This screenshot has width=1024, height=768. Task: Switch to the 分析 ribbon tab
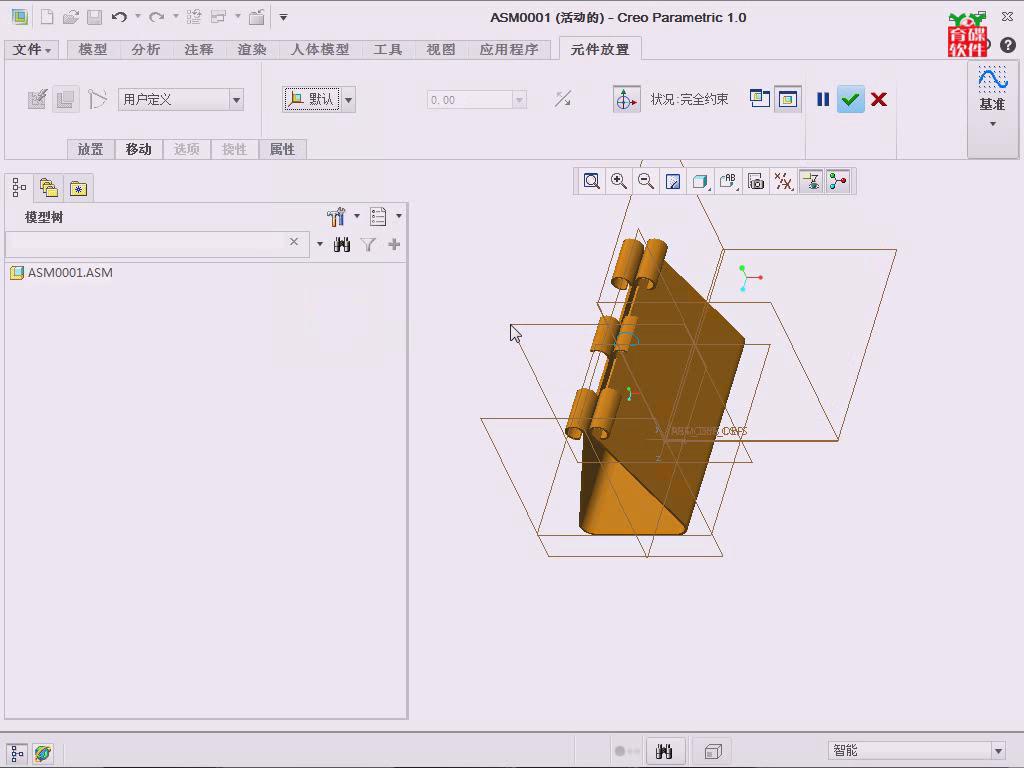pyautogui.click(x=146, y=50)
